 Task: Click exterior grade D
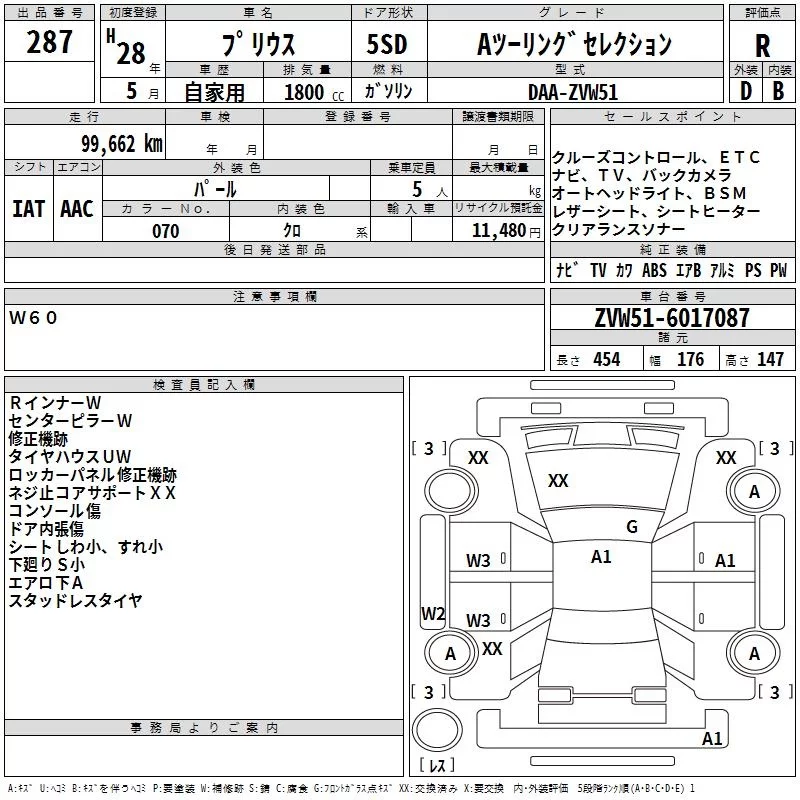coord(746,91)
